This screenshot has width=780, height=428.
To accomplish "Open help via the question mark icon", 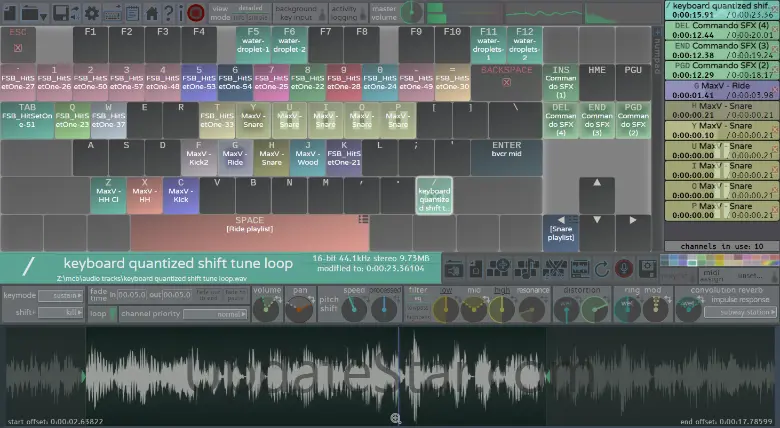I will point(169,13).
